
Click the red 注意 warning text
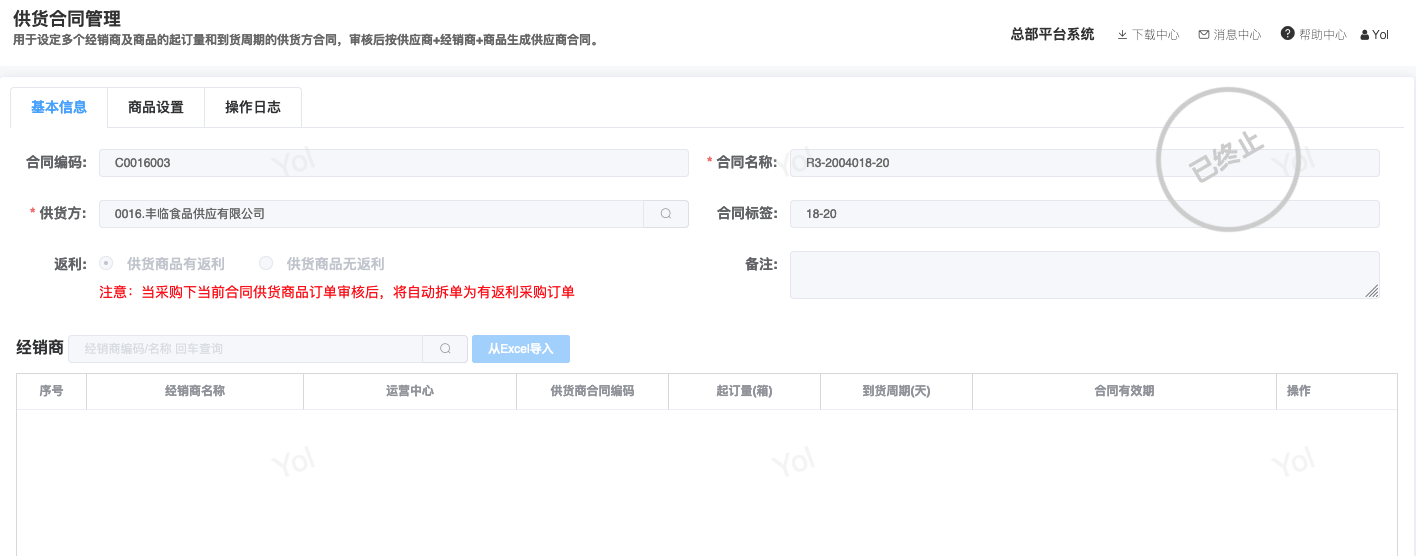(x=337, y=292)
